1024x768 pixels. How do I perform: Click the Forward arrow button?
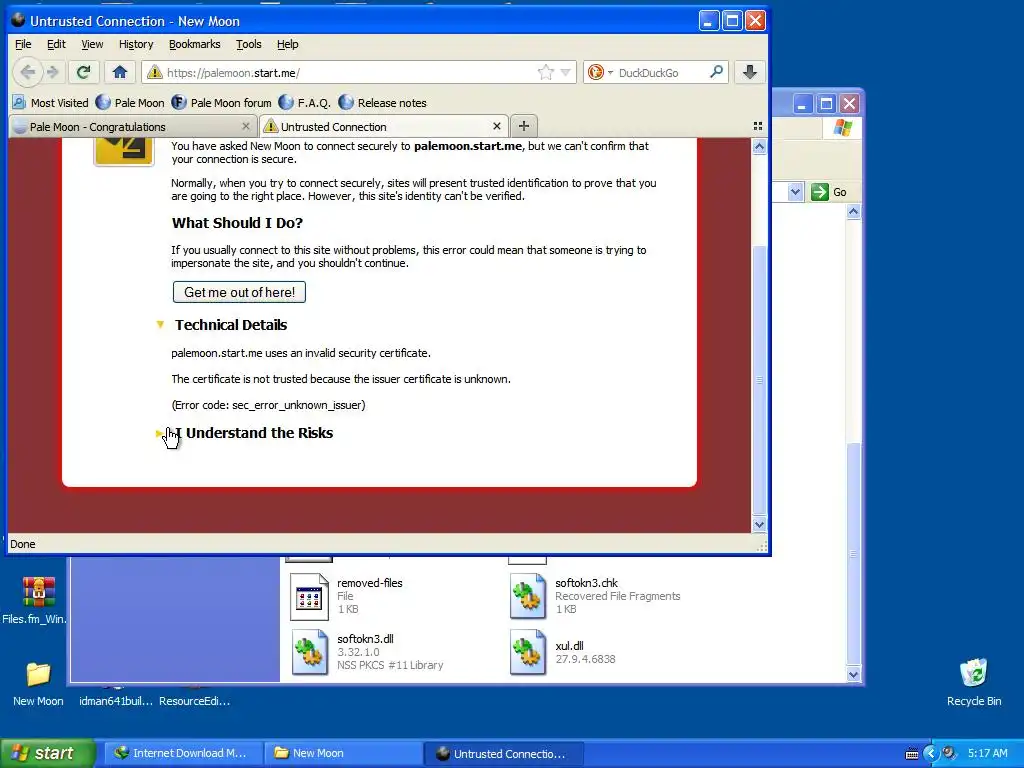pyautogui.click(x=53, y=72)
